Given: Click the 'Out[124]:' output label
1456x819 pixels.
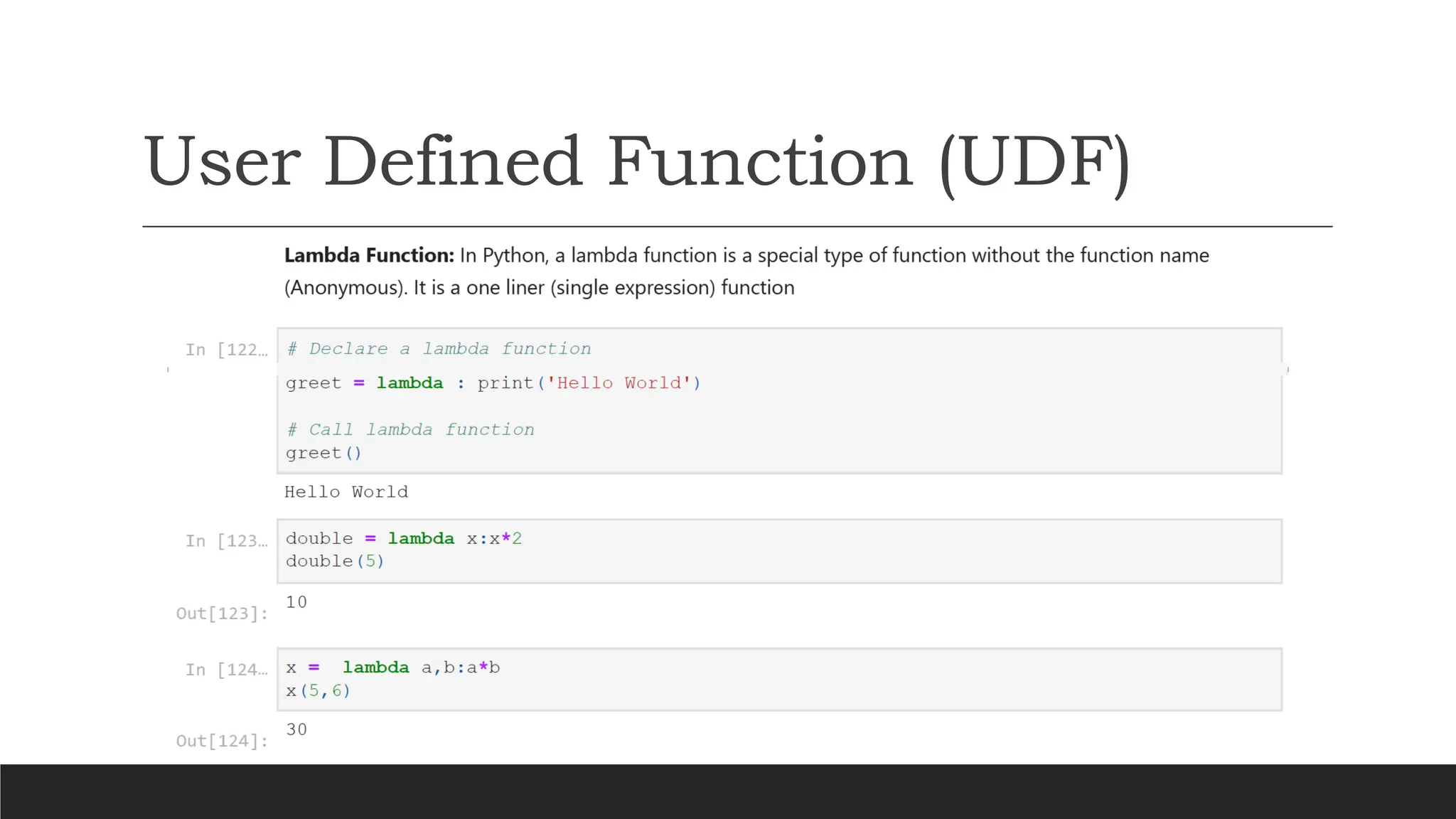Looking at the screenshot, I should pos(222,741).
